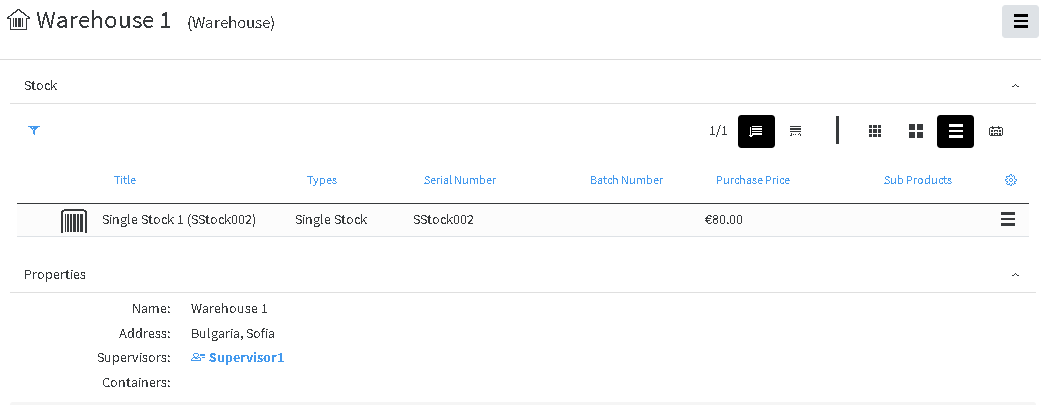Switch to small grid view
Screen dimensions: 1041x405
(x=875, y=131)
